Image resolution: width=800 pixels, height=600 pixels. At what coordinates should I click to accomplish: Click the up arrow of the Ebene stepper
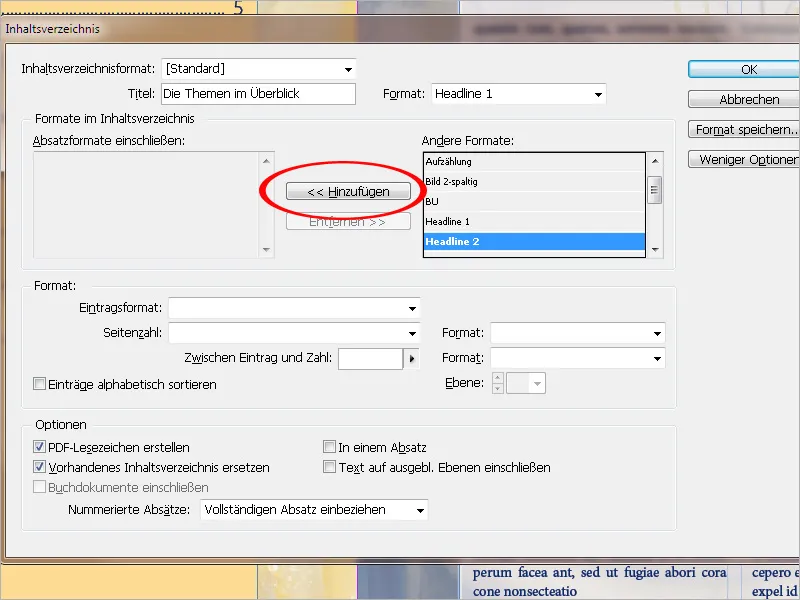(497, 377)
